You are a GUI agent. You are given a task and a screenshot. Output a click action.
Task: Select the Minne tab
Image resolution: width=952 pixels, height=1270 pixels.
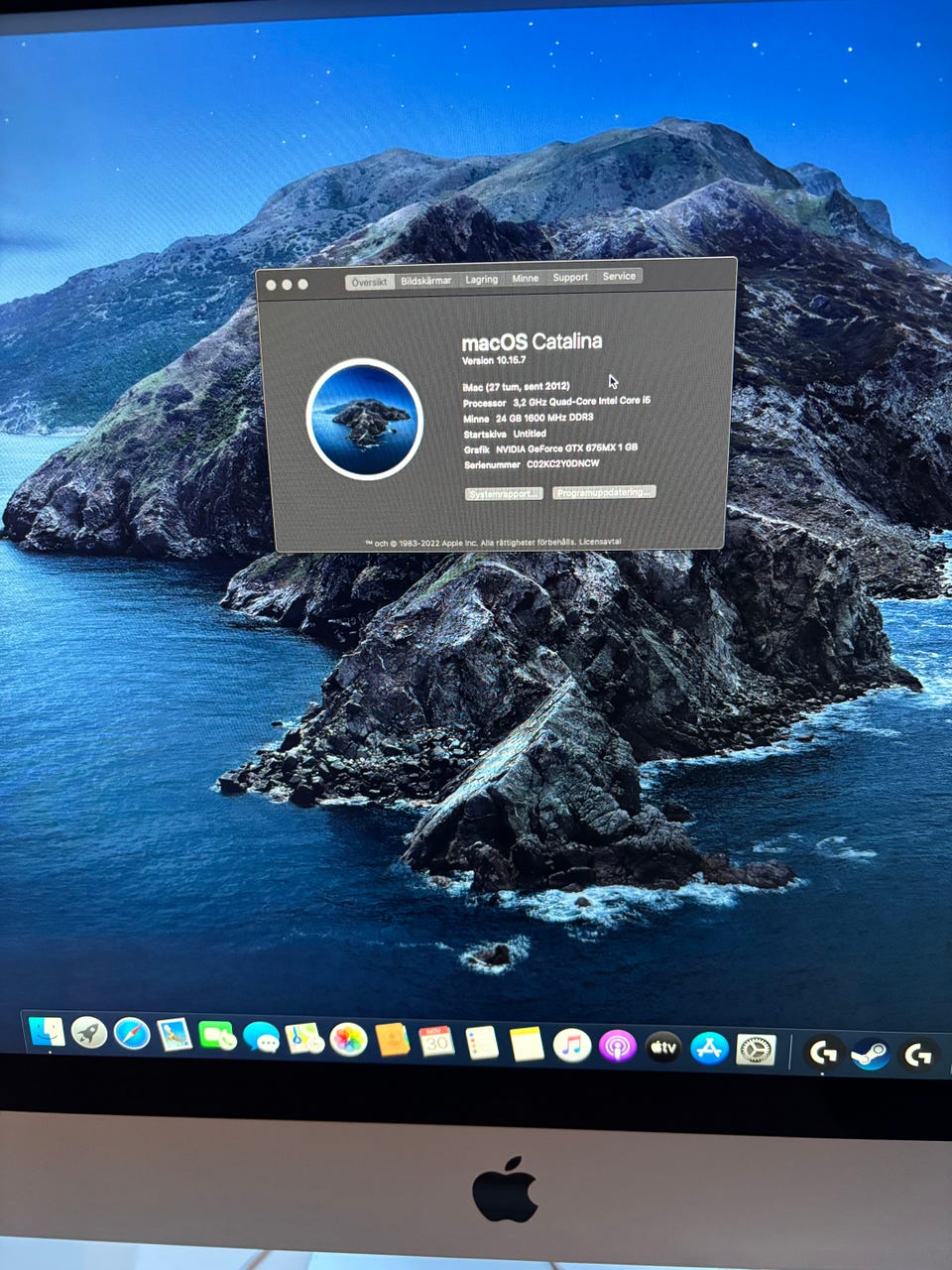[x=526, y=278]
